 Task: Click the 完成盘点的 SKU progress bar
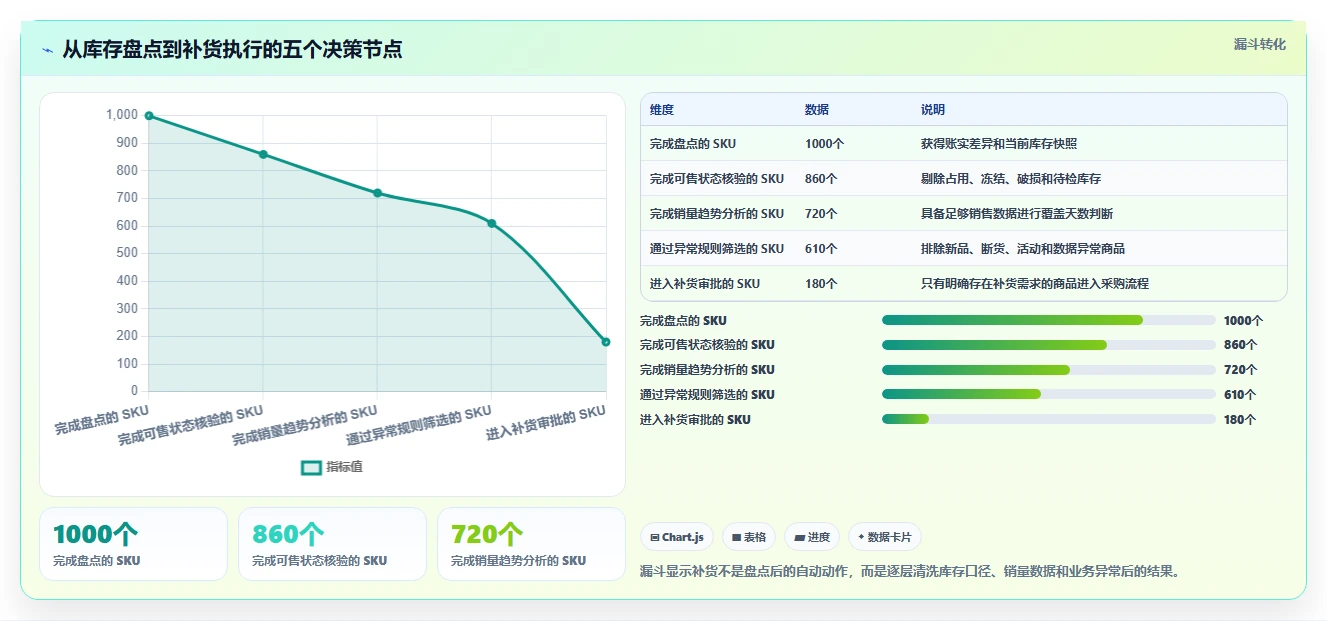(x=1049, y=320)
